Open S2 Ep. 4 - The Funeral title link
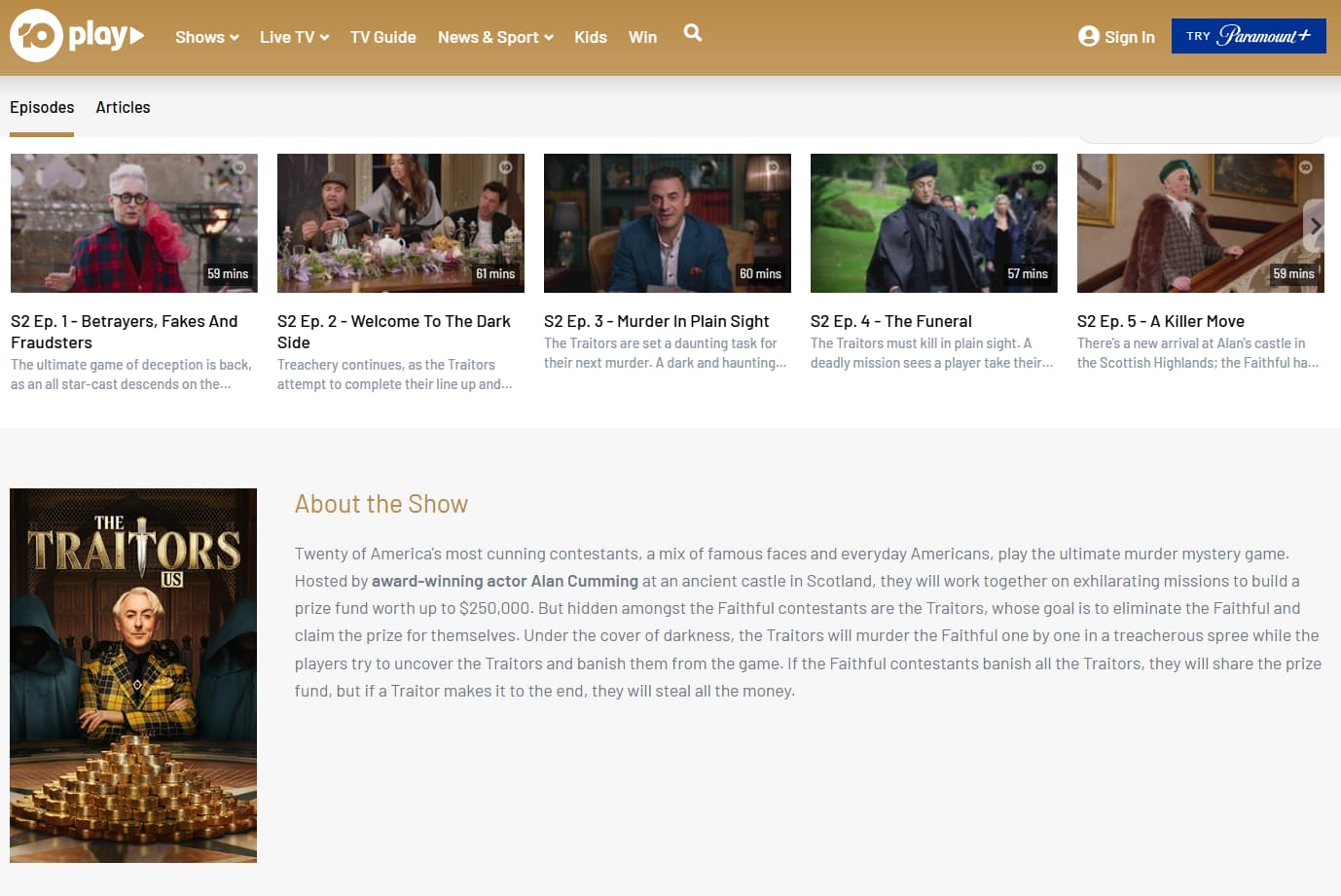Image resolution: width=1341 pixels, height=896 pixels. click(890, 321)
